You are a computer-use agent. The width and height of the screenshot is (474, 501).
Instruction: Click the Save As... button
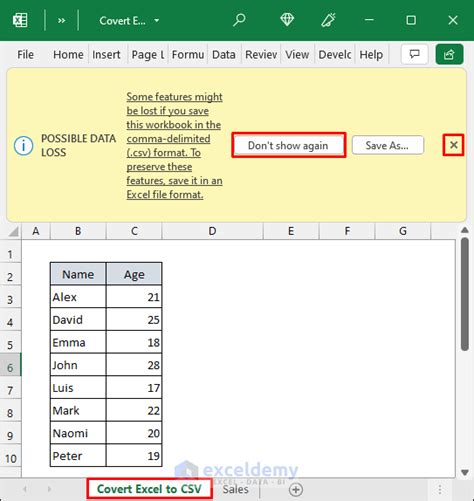(x=388, y=145)
